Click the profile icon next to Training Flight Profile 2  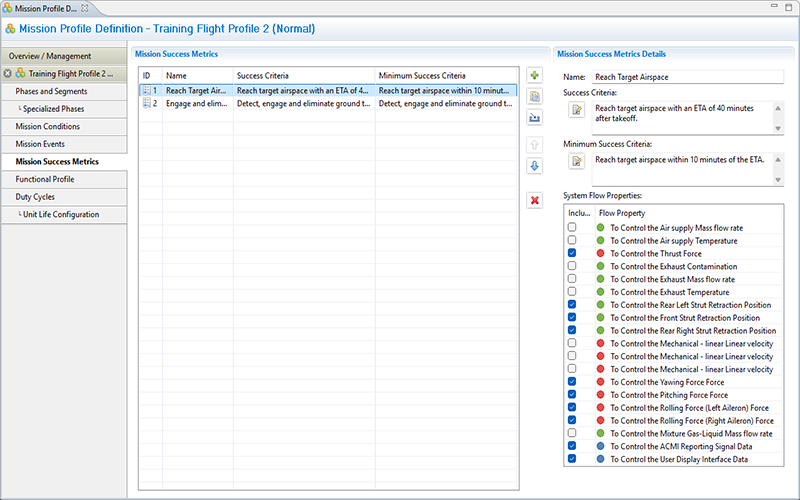pos(20,73)
